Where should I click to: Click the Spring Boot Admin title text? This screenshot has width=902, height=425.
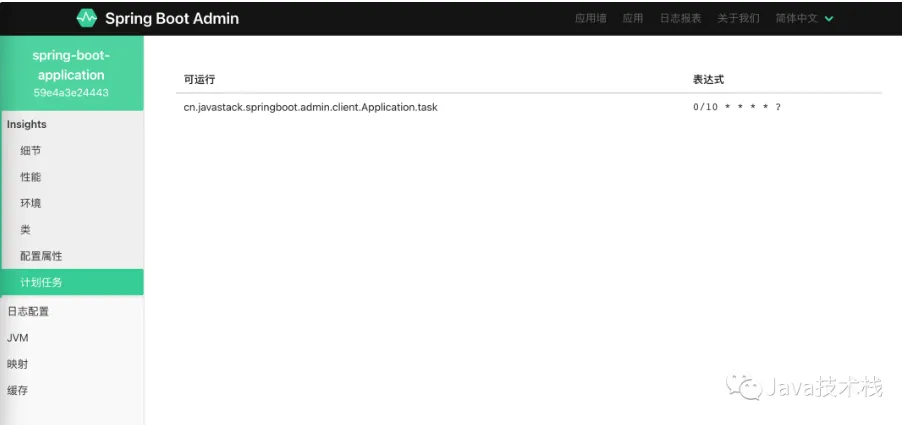tap(171, 18)
